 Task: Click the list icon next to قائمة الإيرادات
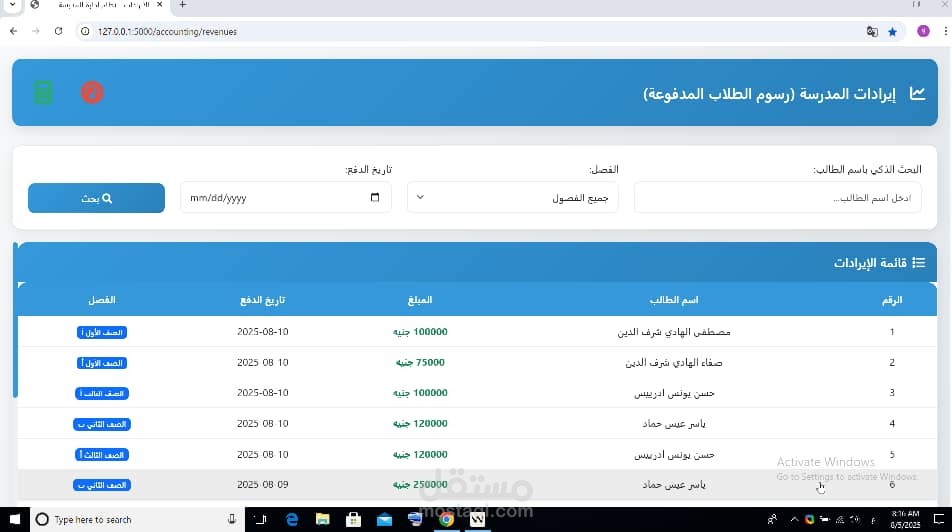[919, 262]
